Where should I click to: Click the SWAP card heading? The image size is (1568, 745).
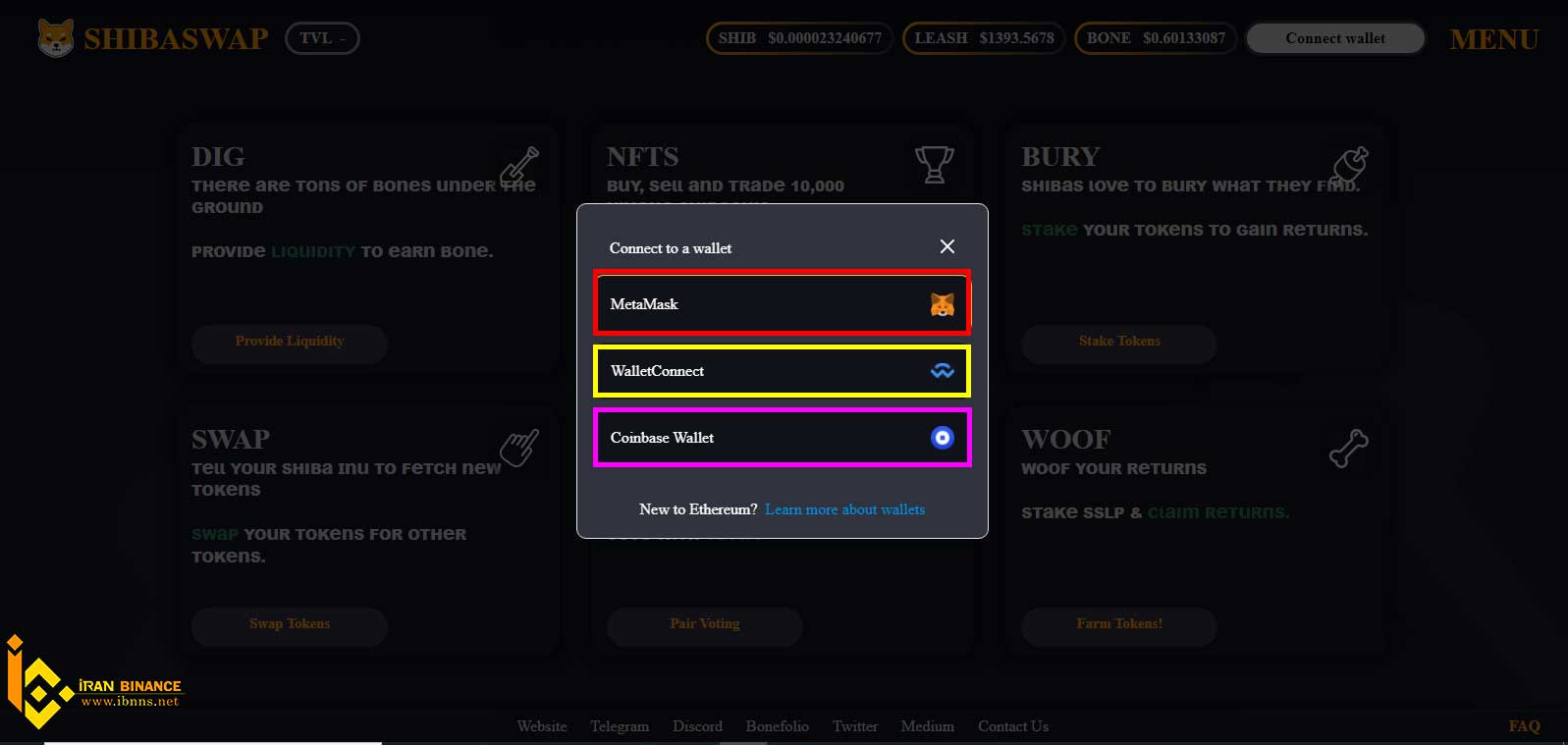(231, 440)
